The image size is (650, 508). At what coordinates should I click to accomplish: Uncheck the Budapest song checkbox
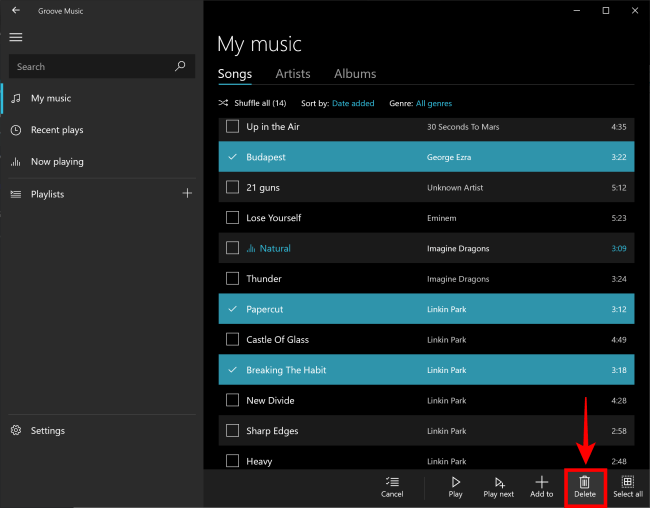(233, 157)
